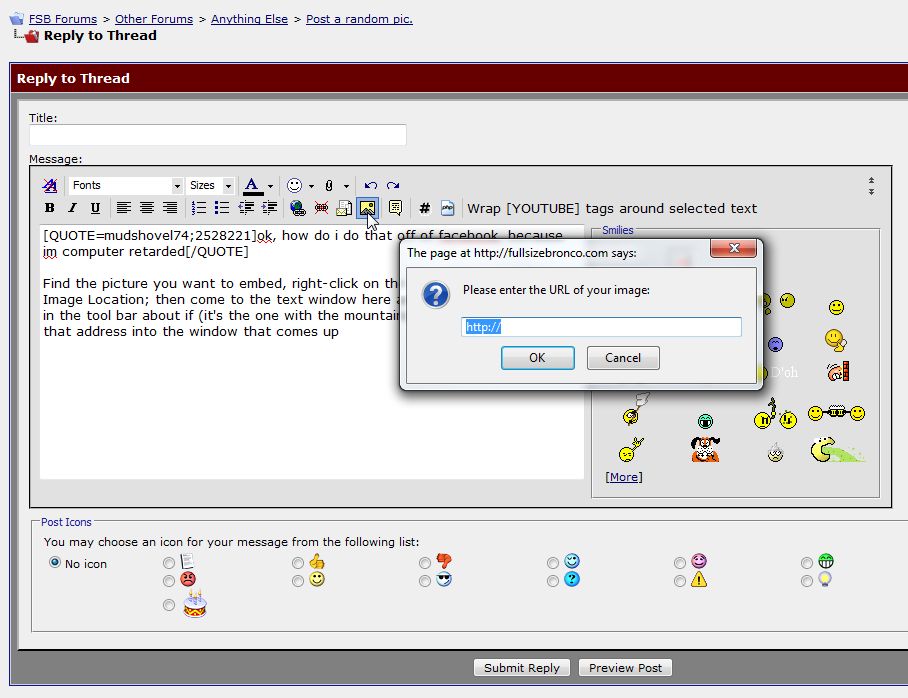The image size is (908, 698).
Task: Click the Undo arrow icon
Action: coord(370,185)
